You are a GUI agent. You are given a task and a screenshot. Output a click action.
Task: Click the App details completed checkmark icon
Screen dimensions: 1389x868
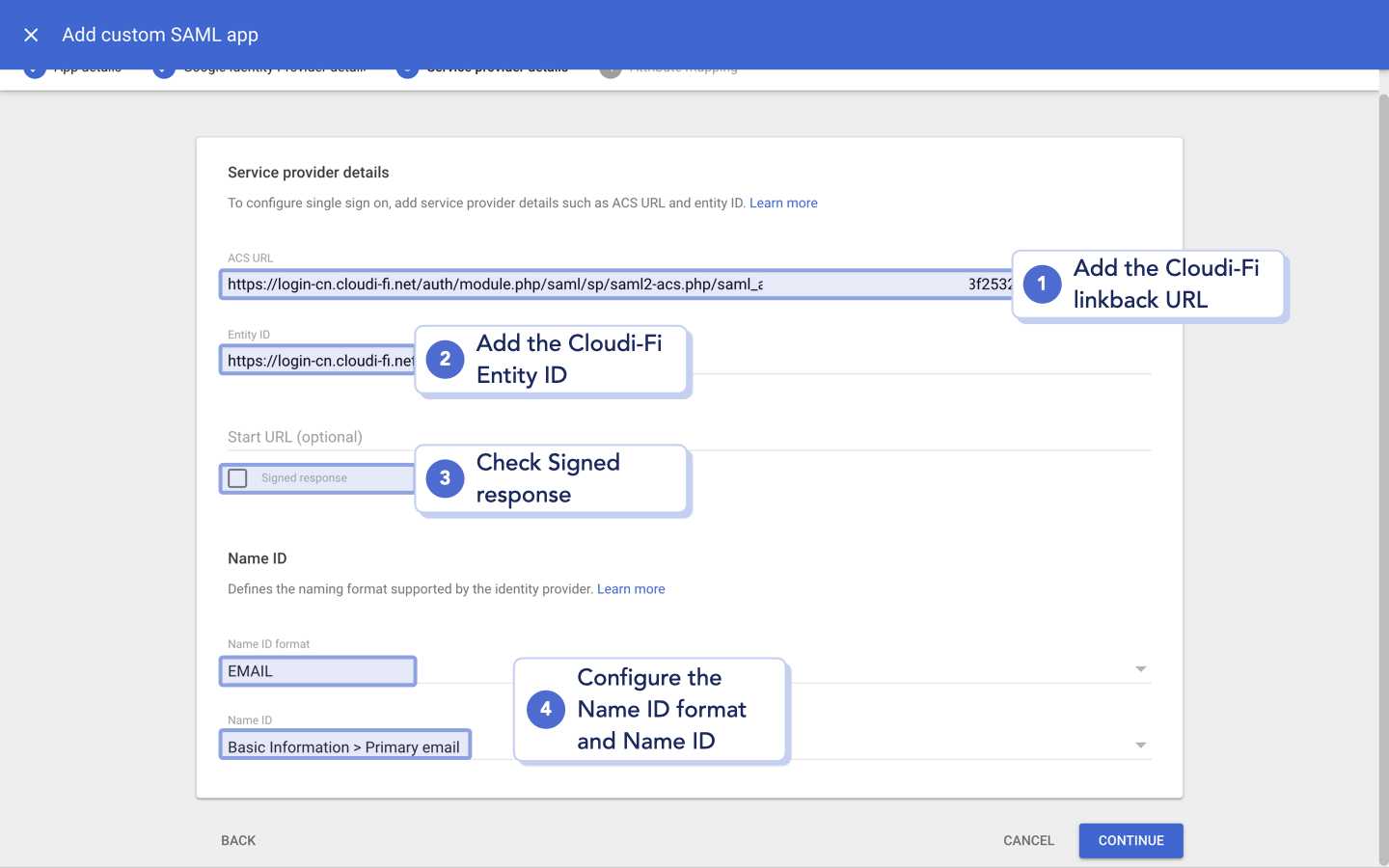(x=35, y=67)
